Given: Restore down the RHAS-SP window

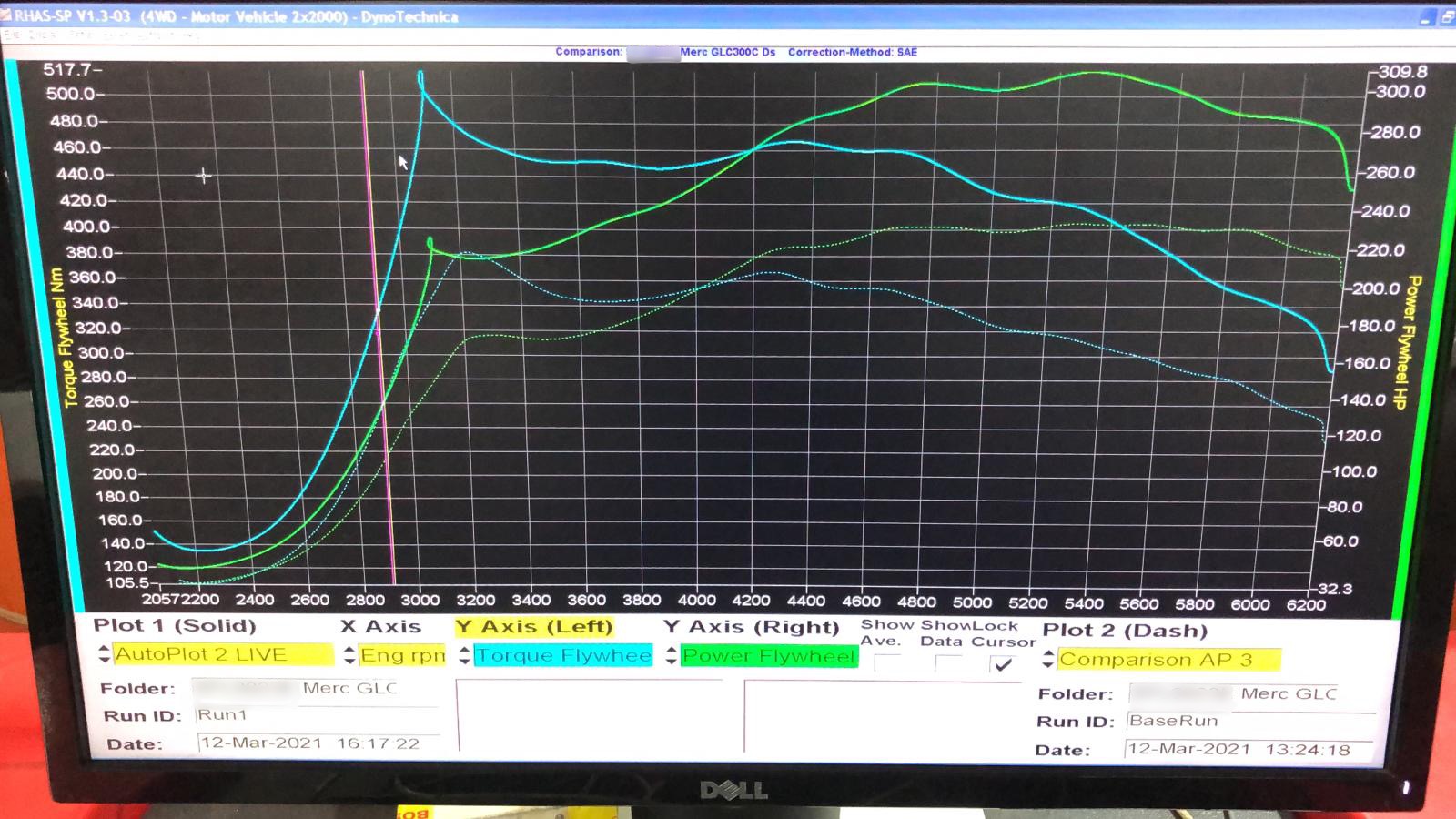Looking at the screenshot, I should pyautogui.click(x=1446, y=17).
